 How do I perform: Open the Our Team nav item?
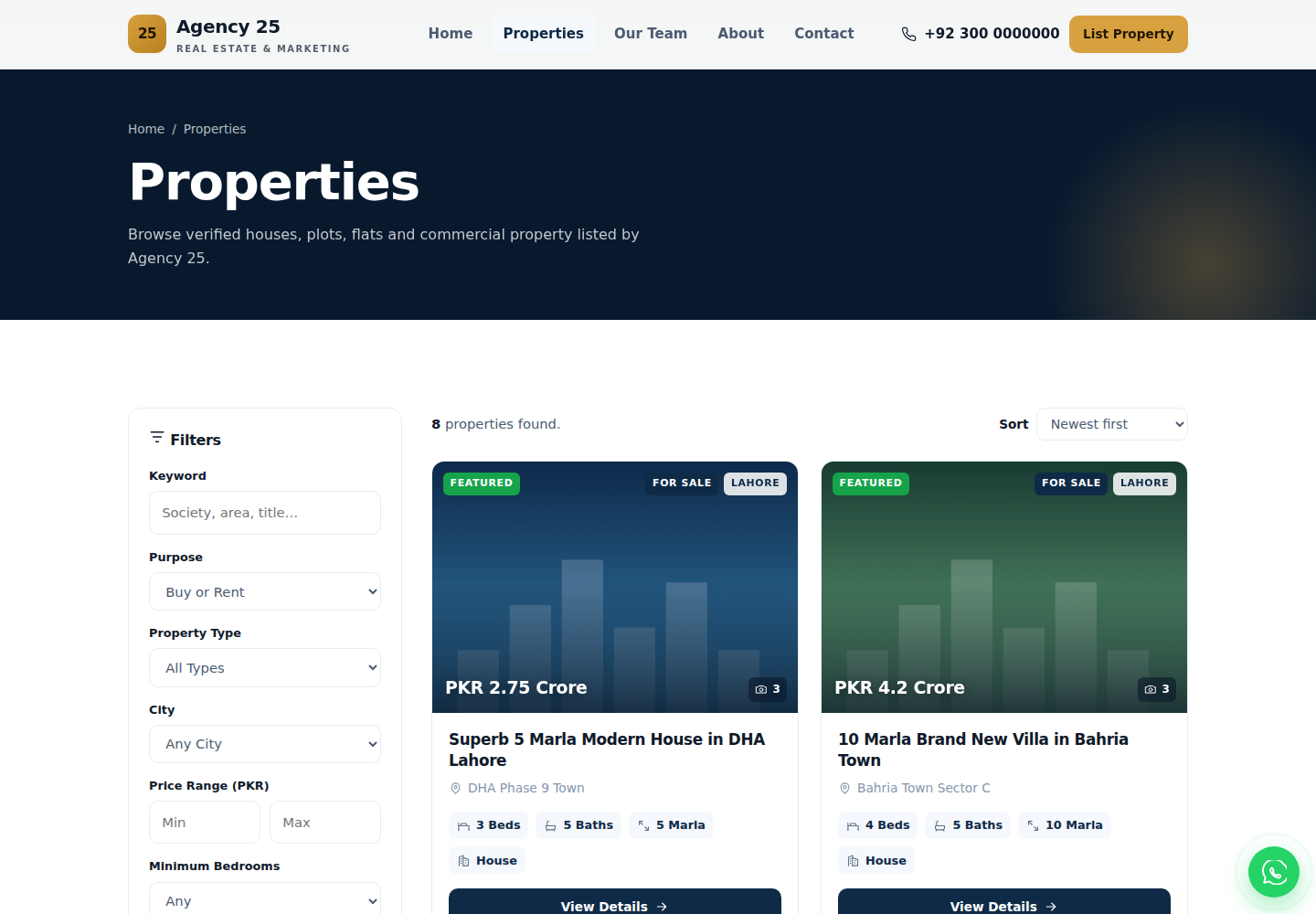pyautogui.click(x=651, y=34)
